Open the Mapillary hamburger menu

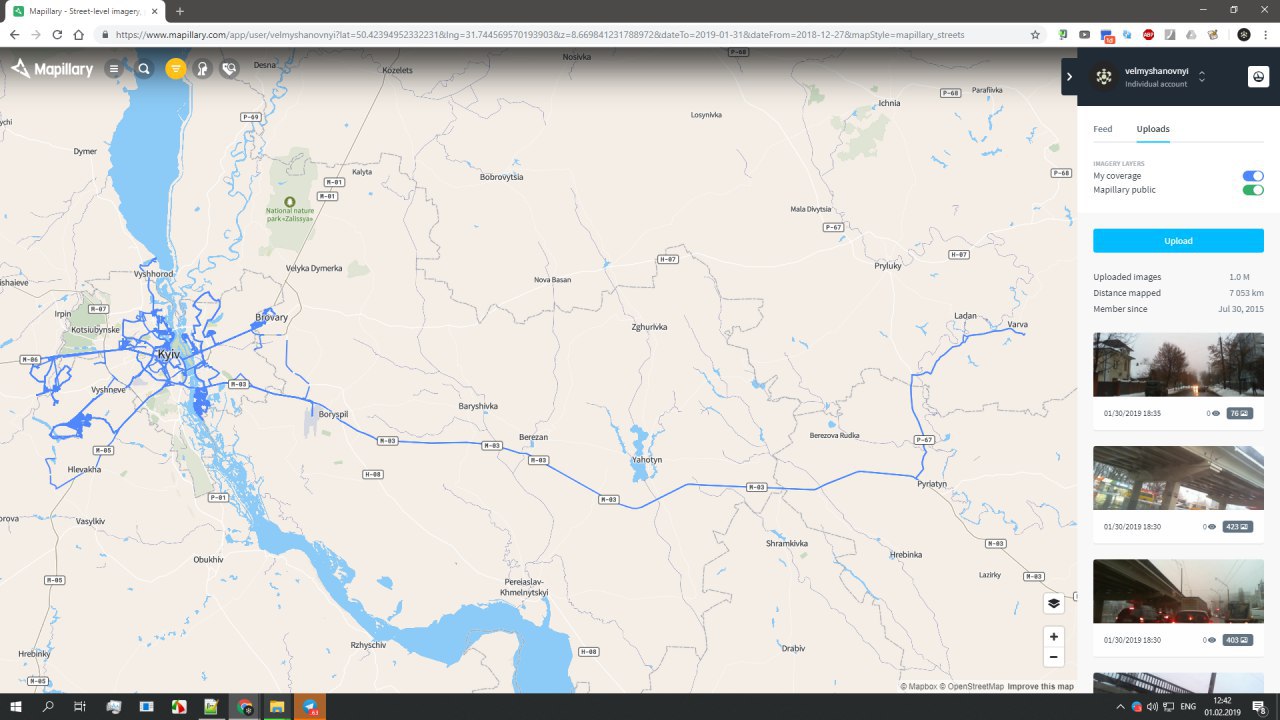114,69
